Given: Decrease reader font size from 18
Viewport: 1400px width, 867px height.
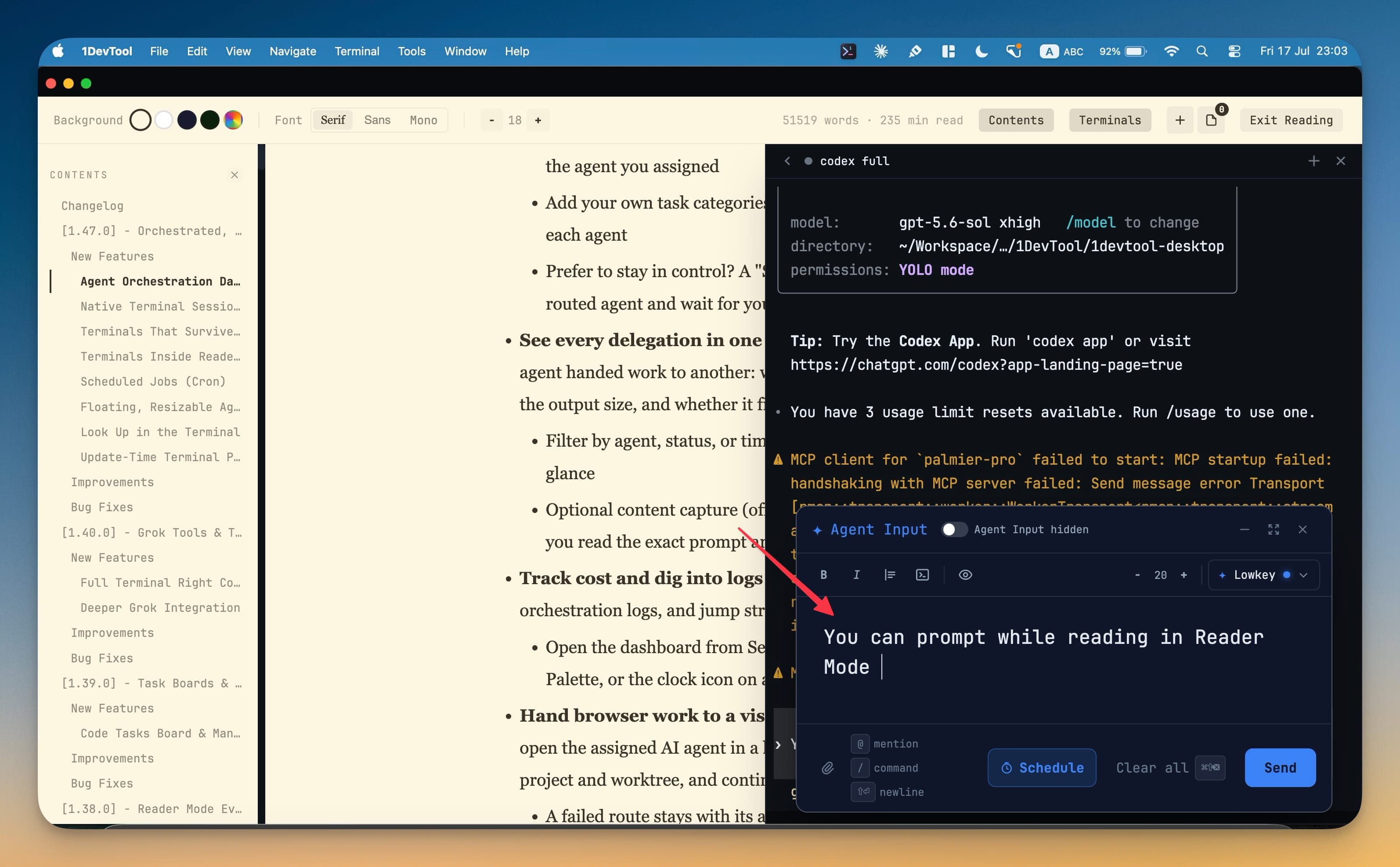Looking at the screenshot, I should coord(491,120).
